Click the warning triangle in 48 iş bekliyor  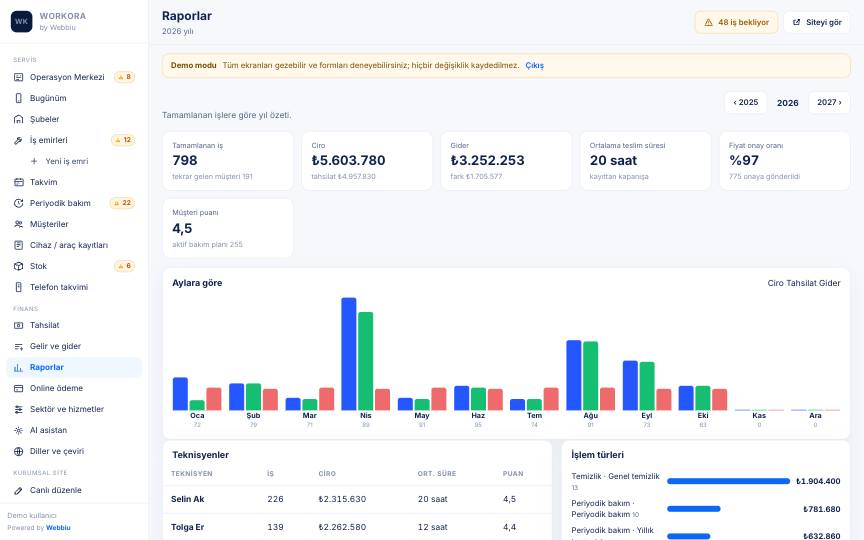point(709,23)
